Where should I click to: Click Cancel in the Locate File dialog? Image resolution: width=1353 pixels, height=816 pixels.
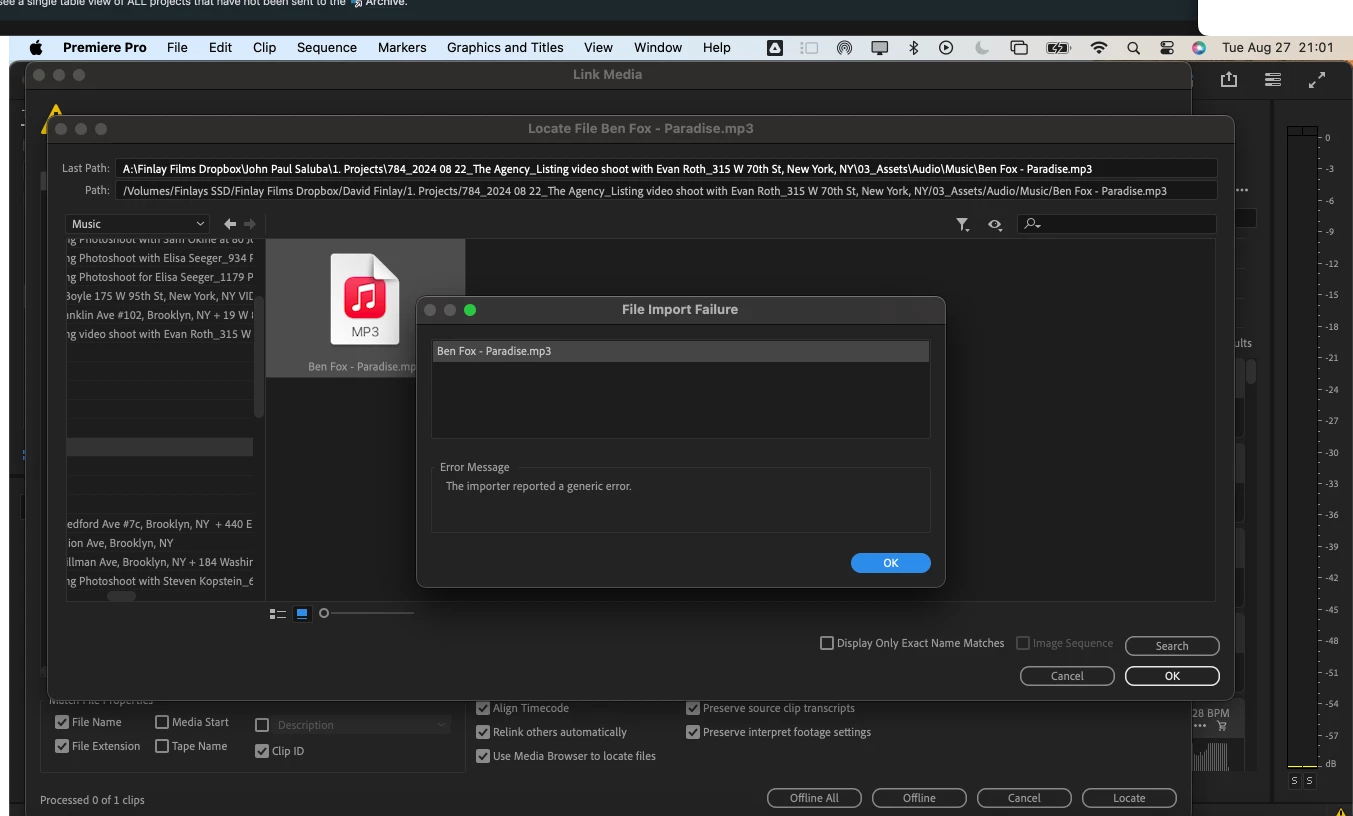1067,676
